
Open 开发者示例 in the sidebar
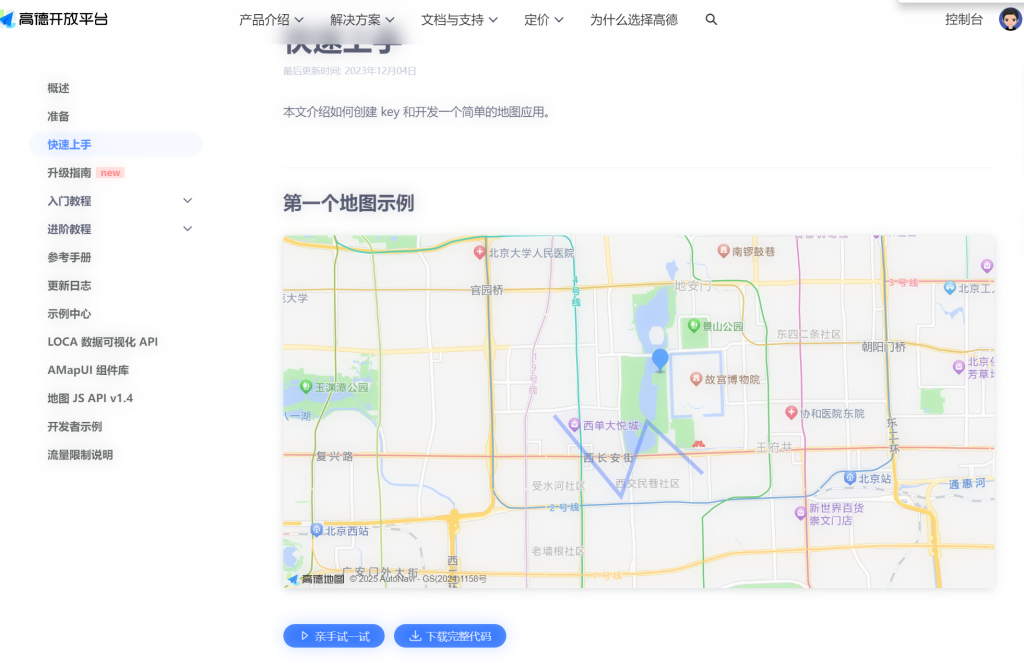74,427
